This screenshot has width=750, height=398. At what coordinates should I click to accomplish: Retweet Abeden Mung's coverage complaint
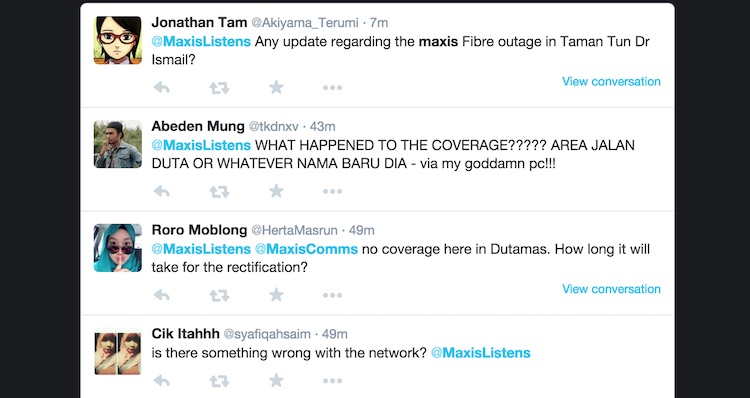coord(219,191)
